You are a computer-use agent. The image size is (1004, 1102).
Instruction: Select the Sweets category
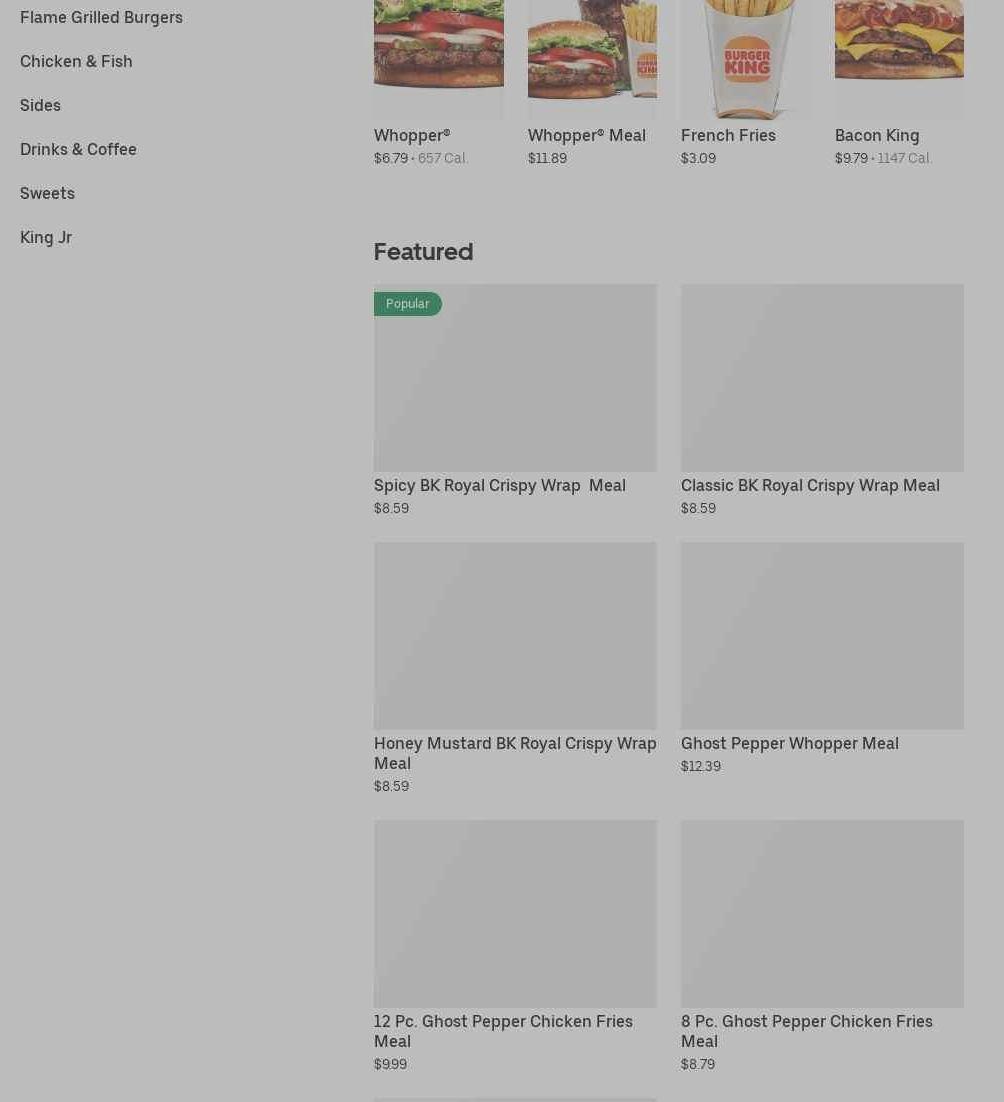[47, 193]
